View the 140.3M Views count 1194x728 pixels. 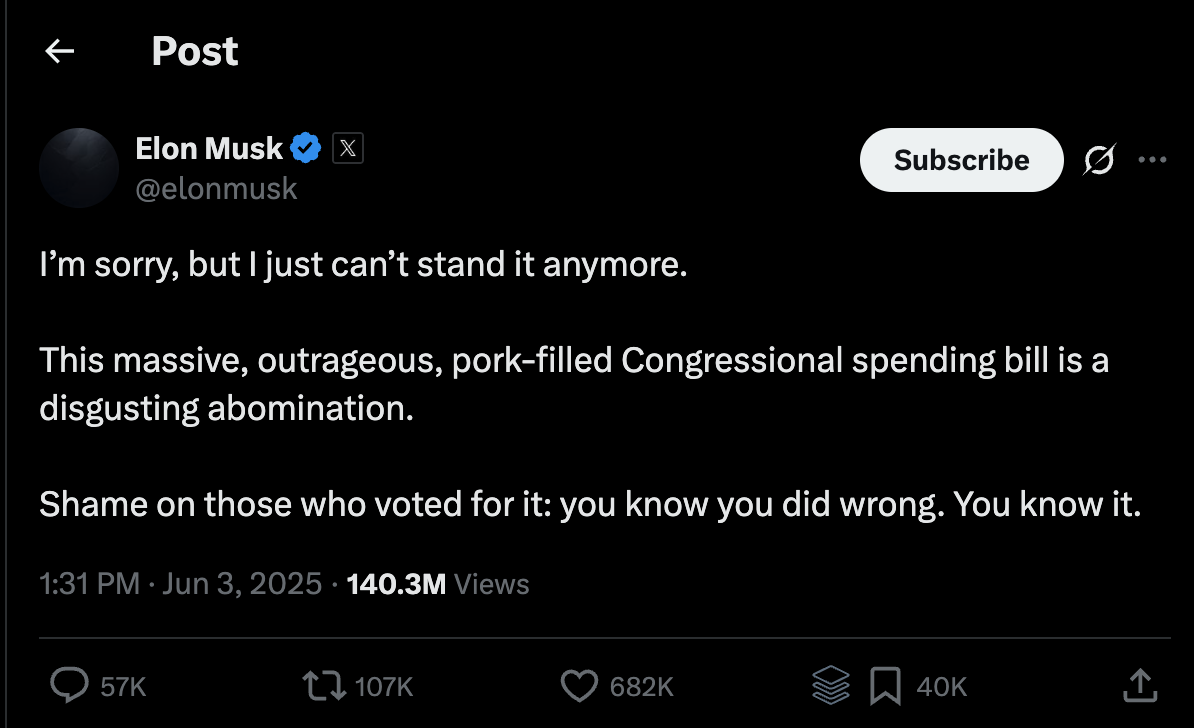438,584
